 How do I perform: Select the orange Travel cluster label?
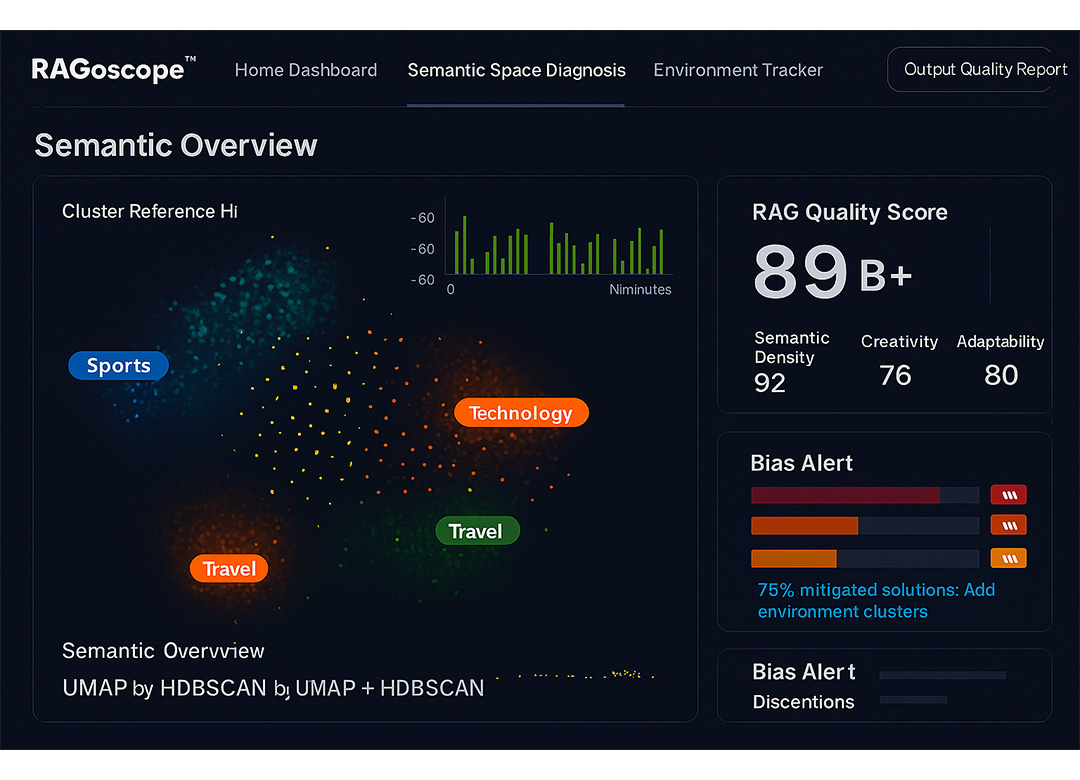pyautogui.click(x=229, y=569)
